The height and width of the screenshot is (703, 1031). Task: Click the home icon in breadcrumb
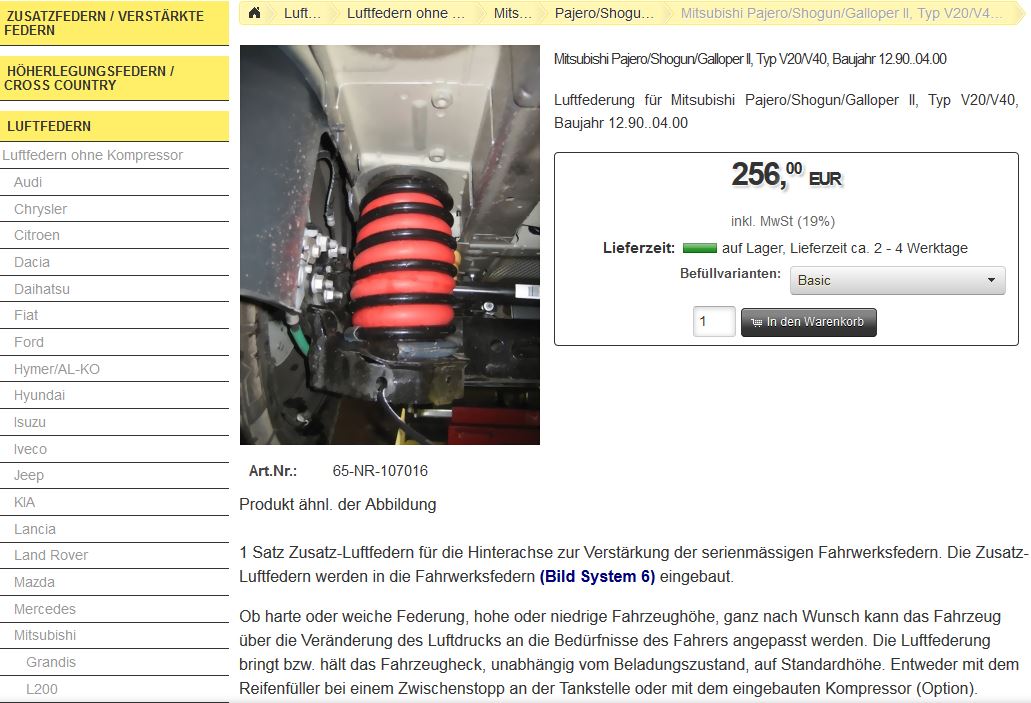point(255,13)
